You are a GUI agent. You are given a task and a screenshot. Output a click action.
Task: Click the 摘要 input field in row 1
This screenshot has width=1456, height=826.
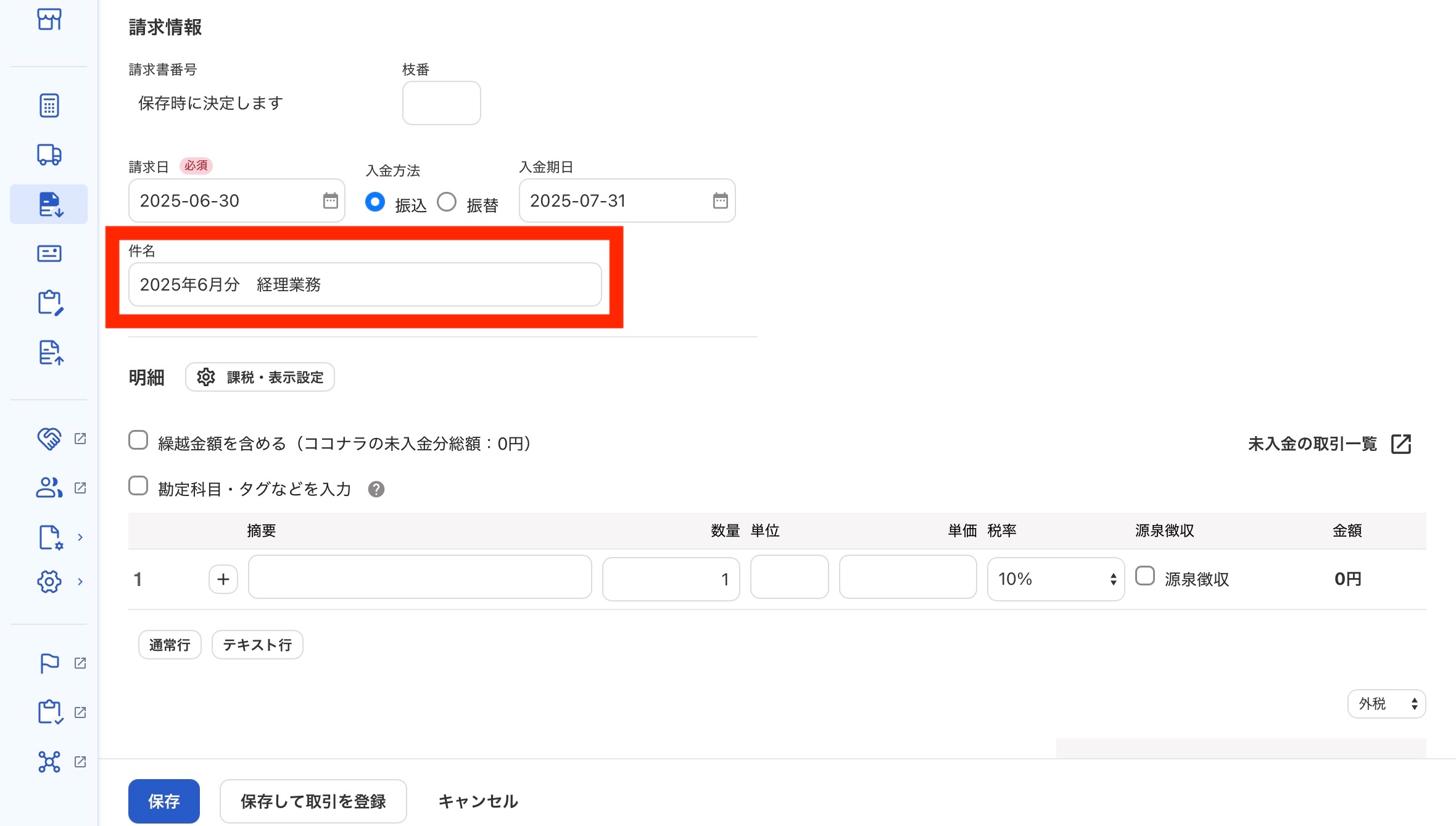pos(420,577)
